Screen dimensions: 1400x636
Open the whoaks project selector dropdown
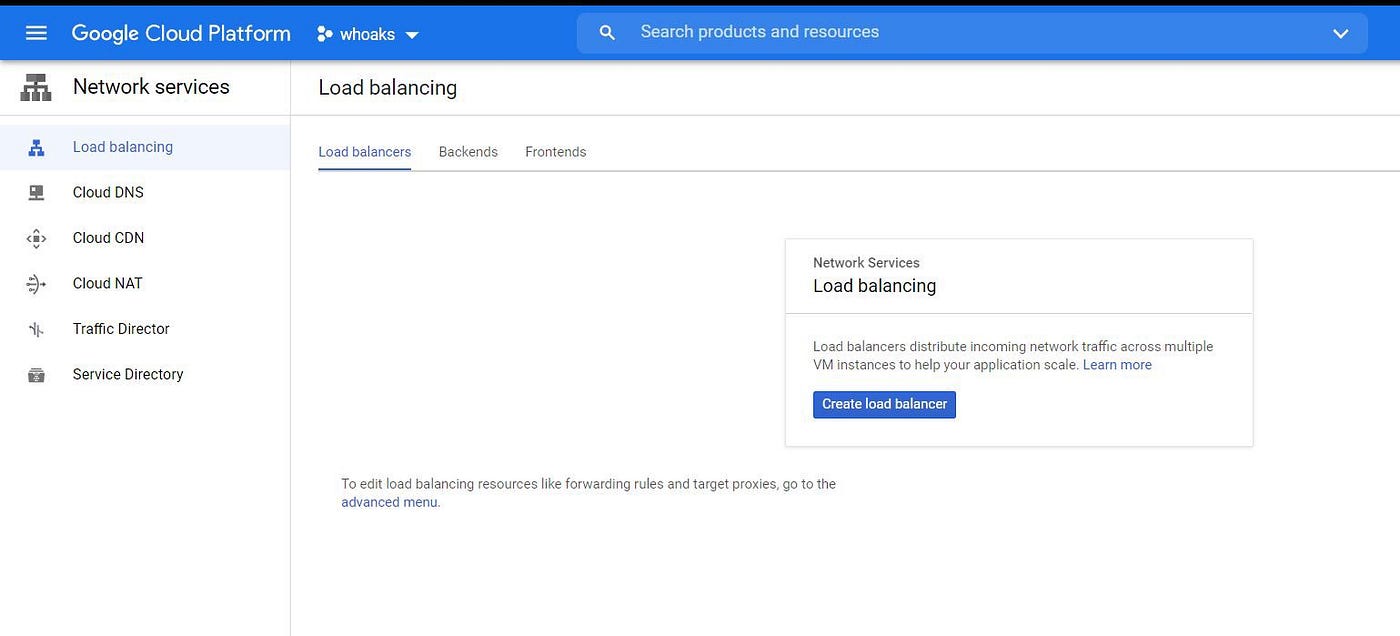[368, 34]
